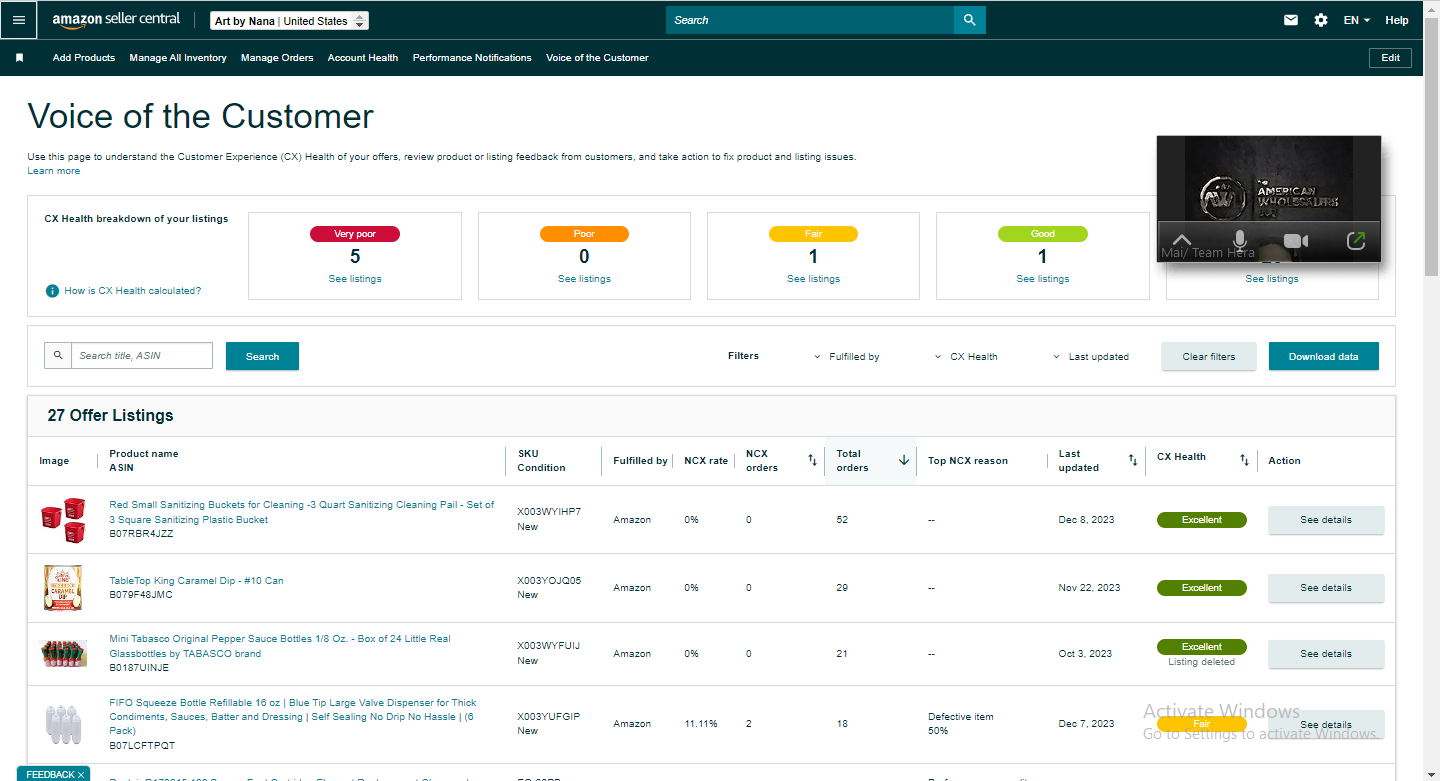Click Clear filters button
The width and height of the screenshot is (1440, 781).
tap(1208, 356)
